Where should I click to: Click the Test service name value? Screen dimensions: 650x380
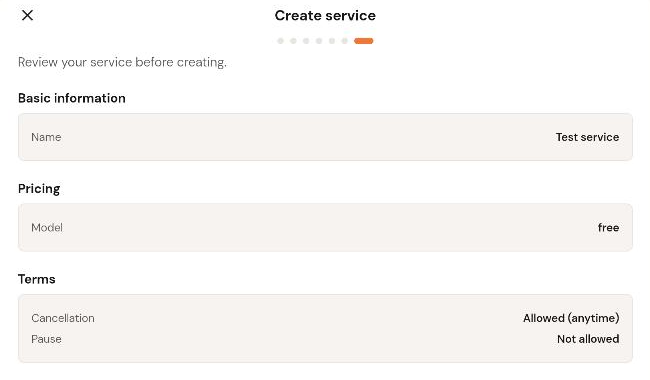pos(587,137)
